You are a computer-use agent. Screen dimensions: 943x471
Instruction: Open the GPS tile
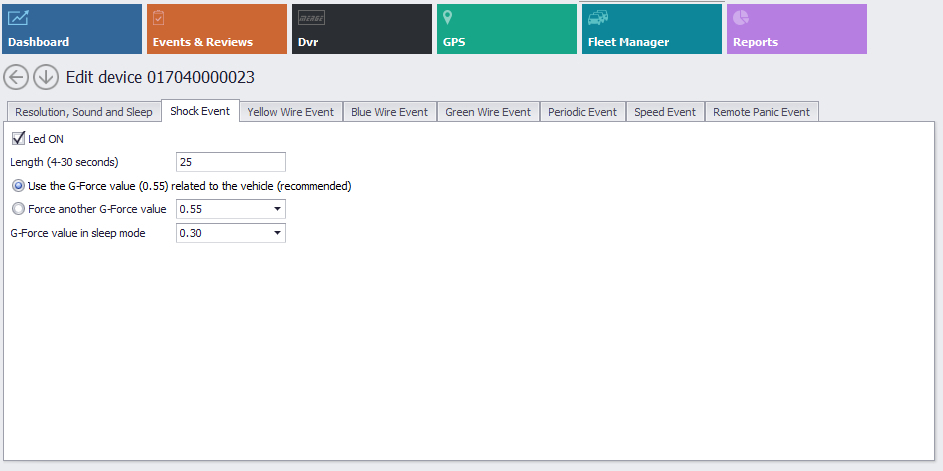(506, 29)
